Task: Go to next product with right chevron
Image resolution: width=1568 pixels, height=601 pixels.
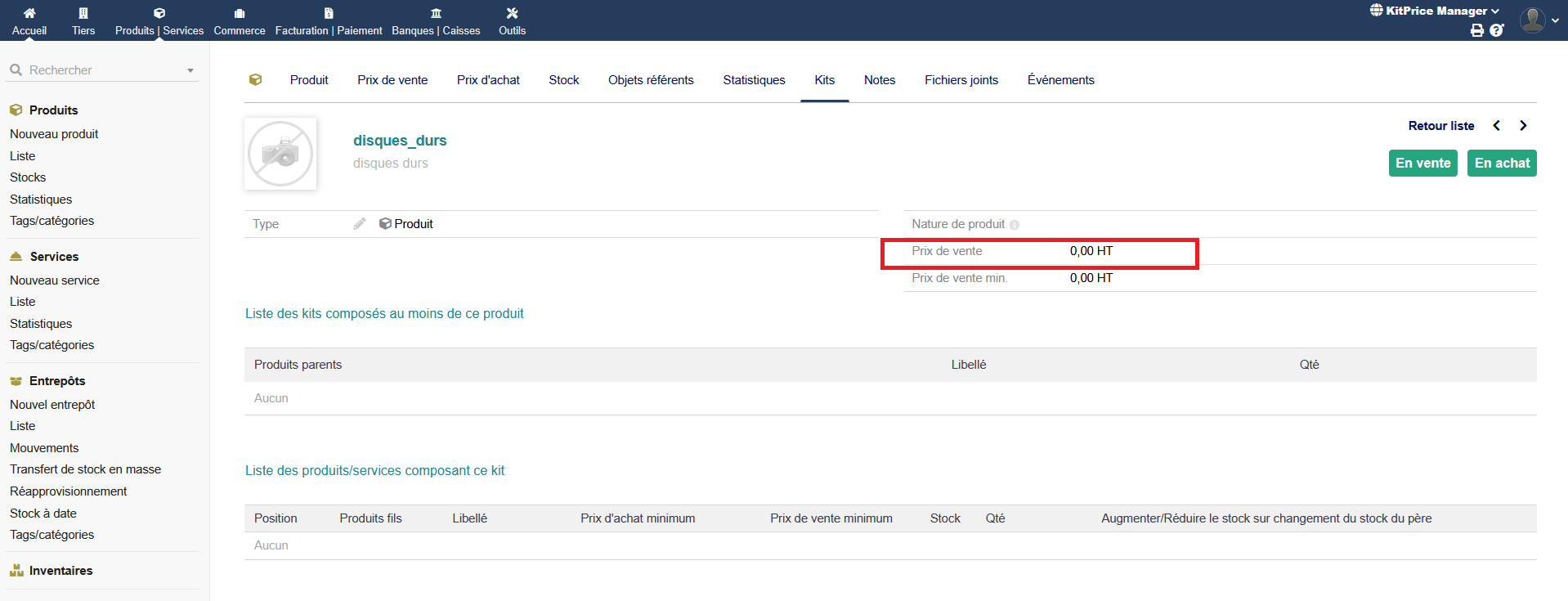Action: pos(1523,126)
